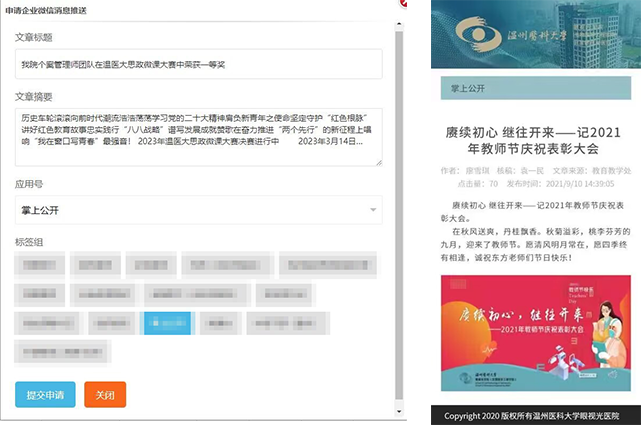Grab the resize handle of the 文章摘要 box
Screen dimensions: 641x425
point(377,161)
